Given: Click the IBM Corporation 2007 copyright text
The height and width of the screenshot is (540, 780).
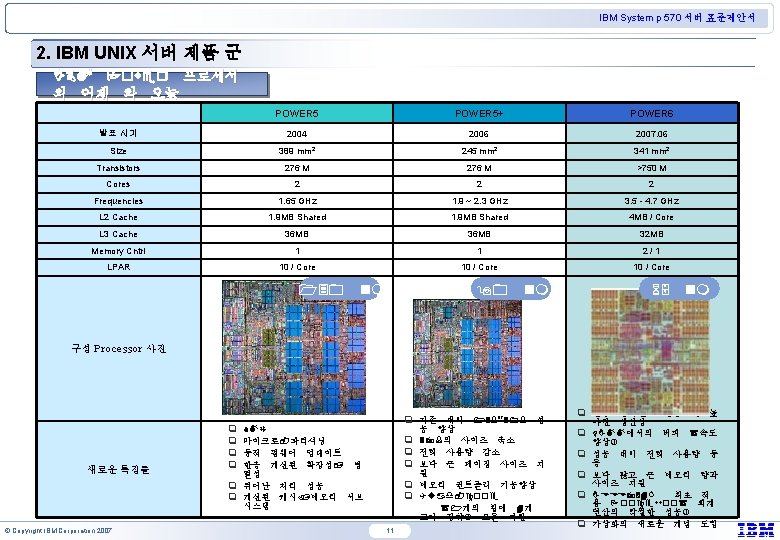Looking at the screenshot, I should [58, 531].
